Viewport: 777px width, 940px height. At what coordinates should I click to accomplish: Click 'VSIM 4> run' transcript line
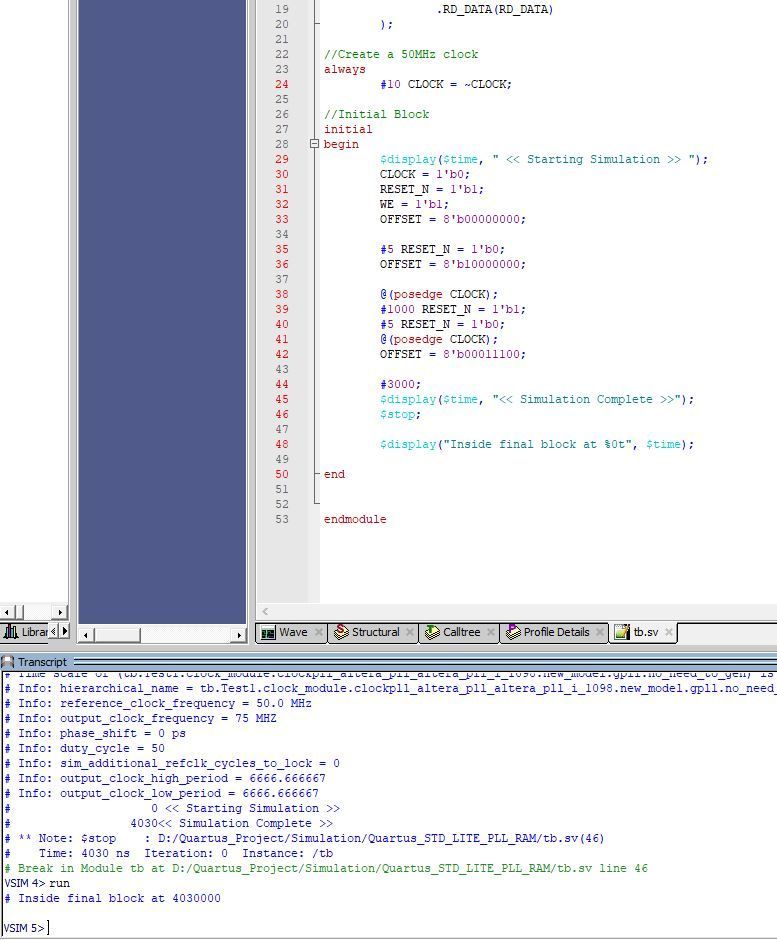click(37, 883)
